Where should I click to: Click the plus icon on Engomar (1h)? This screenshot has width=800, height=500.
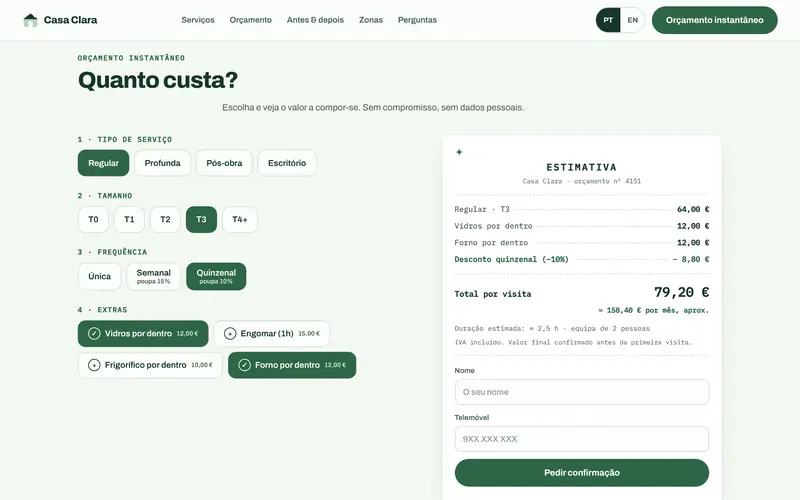click(x=230, y=334)
